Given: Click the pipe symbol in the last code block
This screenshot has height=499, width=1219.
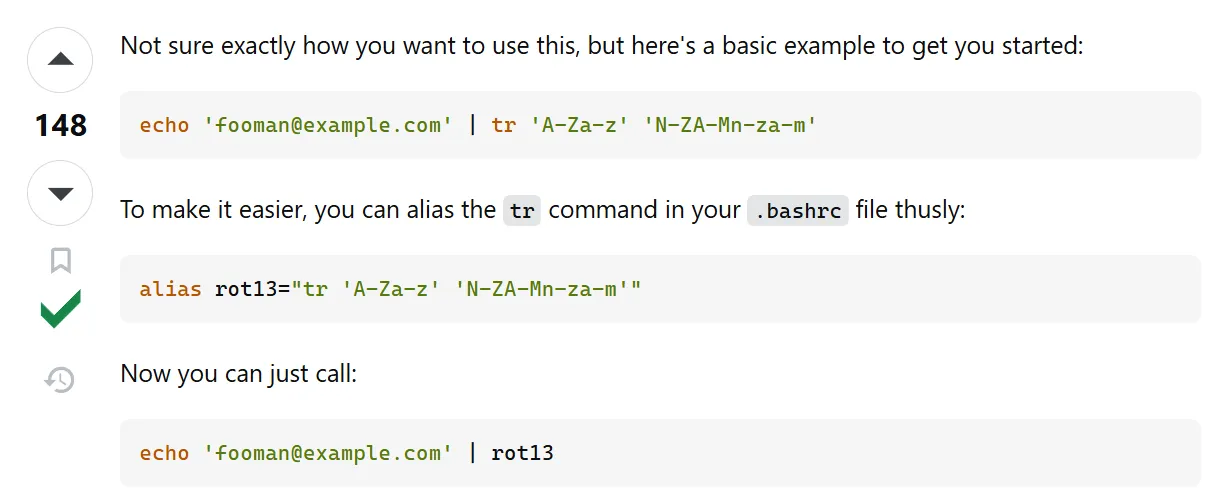Looking at the screenshot, I should 472,453.
